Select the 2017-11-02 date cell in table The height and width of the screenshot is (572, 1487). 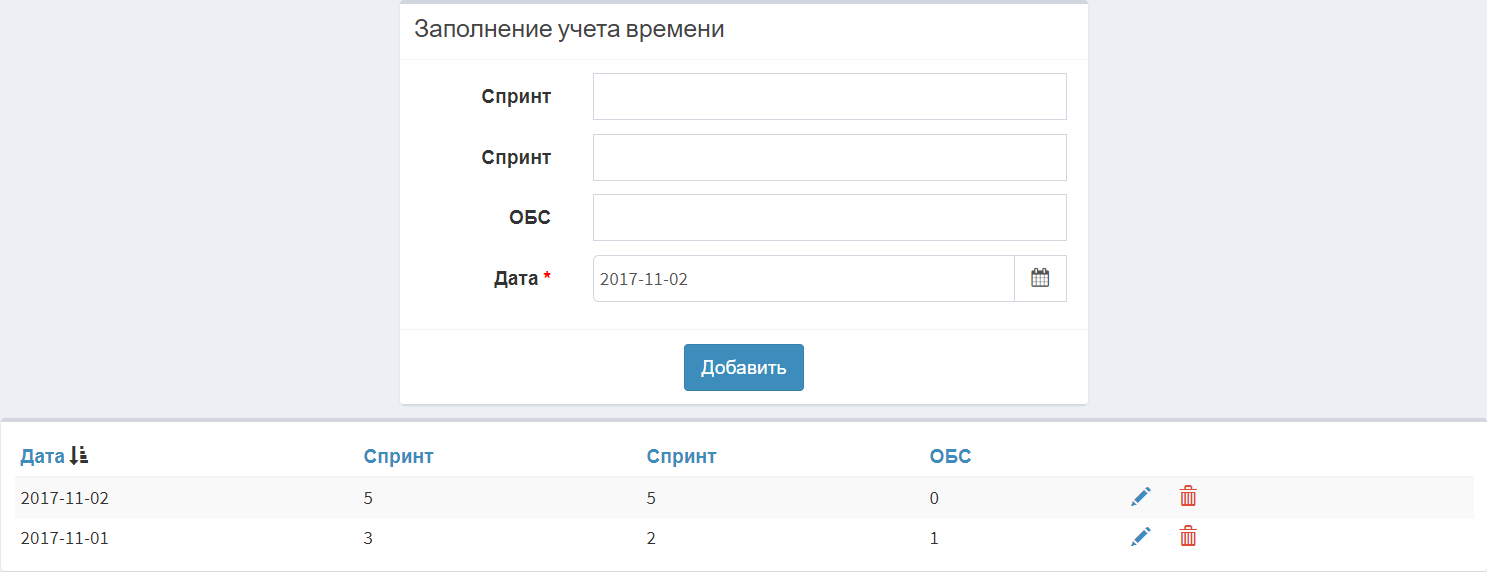64,497
